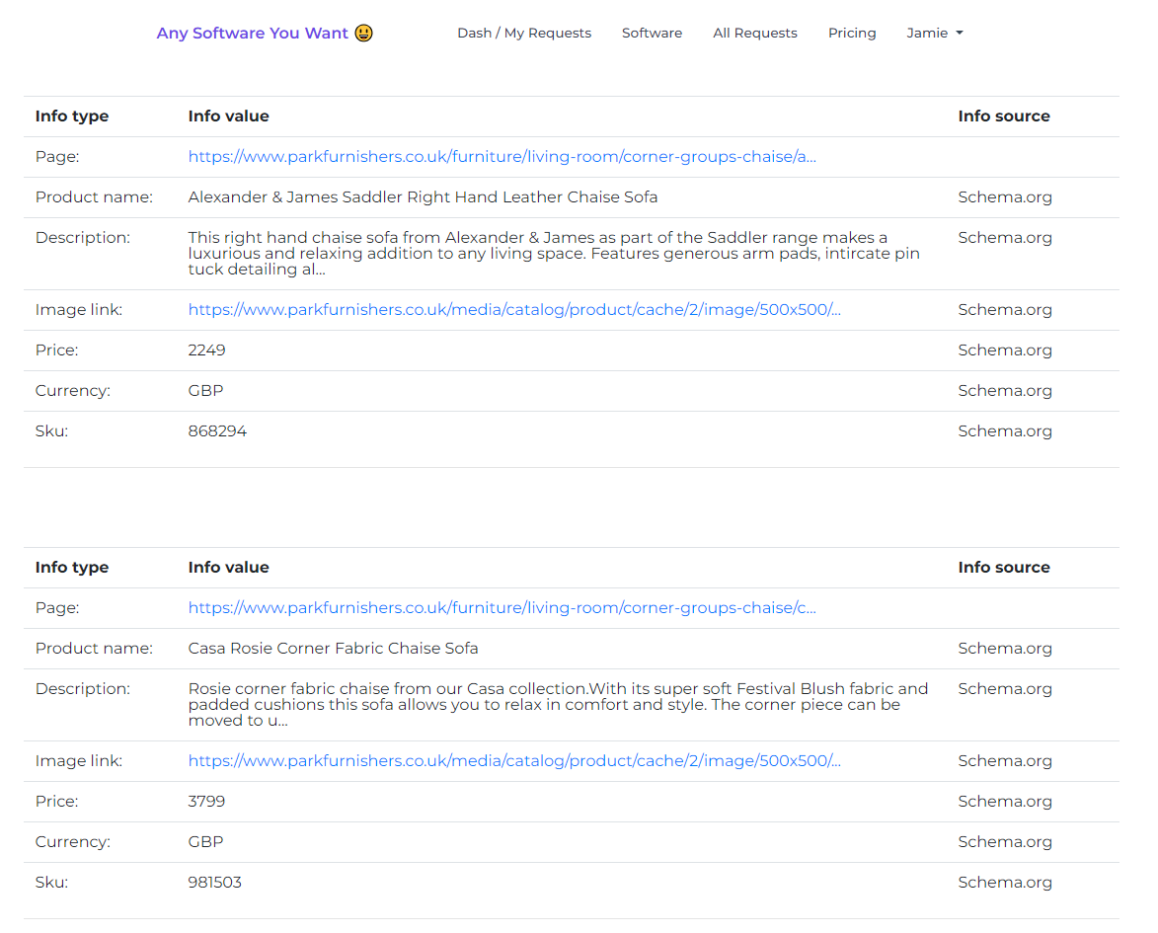The width and height of the screenshot is (1158, 933).
Task: Click Schema.org source beside Sku 981503
Action: pyautogui.click(x=1004, y=883)
